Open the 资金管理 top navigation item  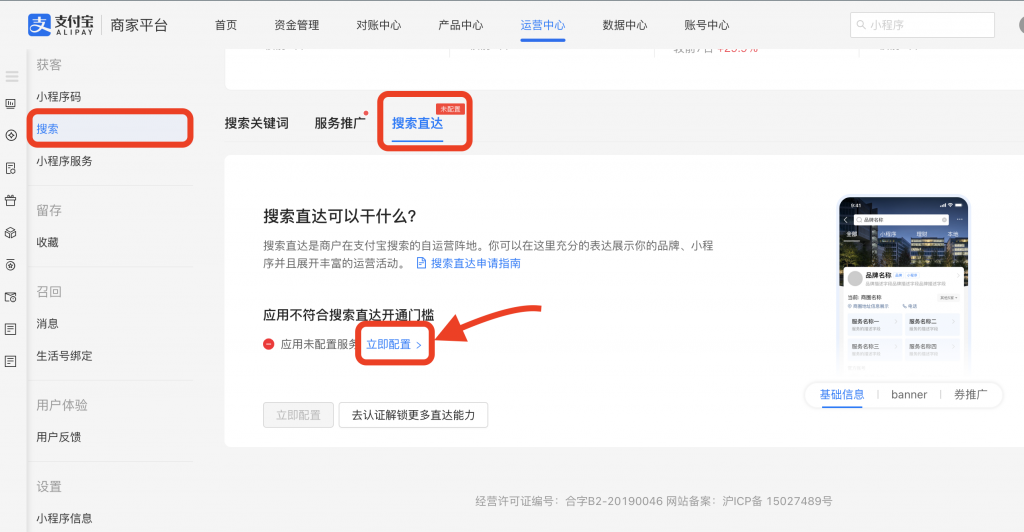click(296, 25)
